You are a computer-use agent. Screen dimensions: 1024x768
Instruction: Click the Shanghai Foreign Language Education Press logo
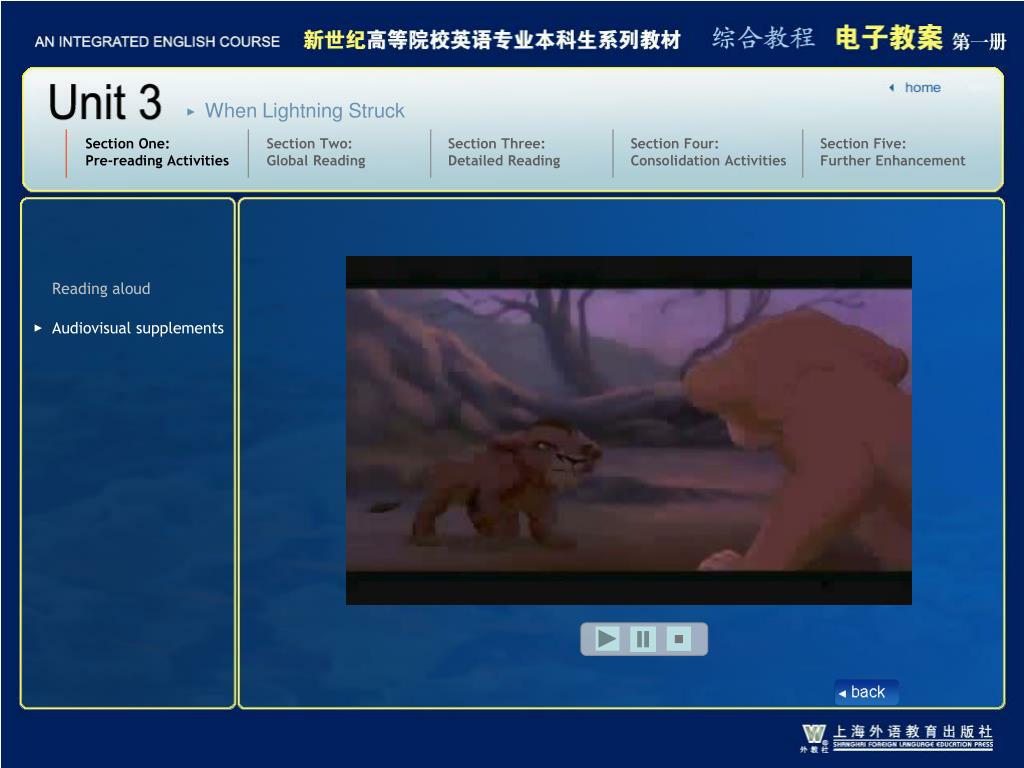pyautogui.click(x=897, y=738)
